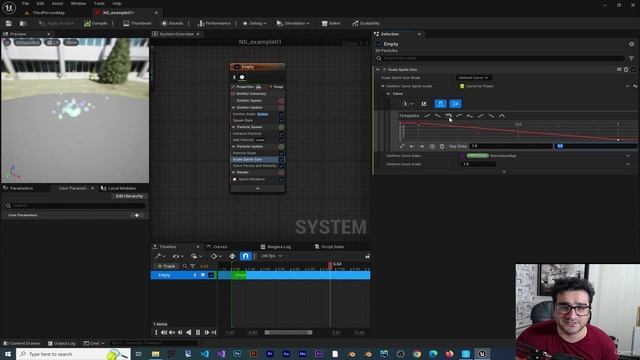Click the Baker toolbar button
The height and width of the screenshot is (360, 640).
click(x=331, y=23)
